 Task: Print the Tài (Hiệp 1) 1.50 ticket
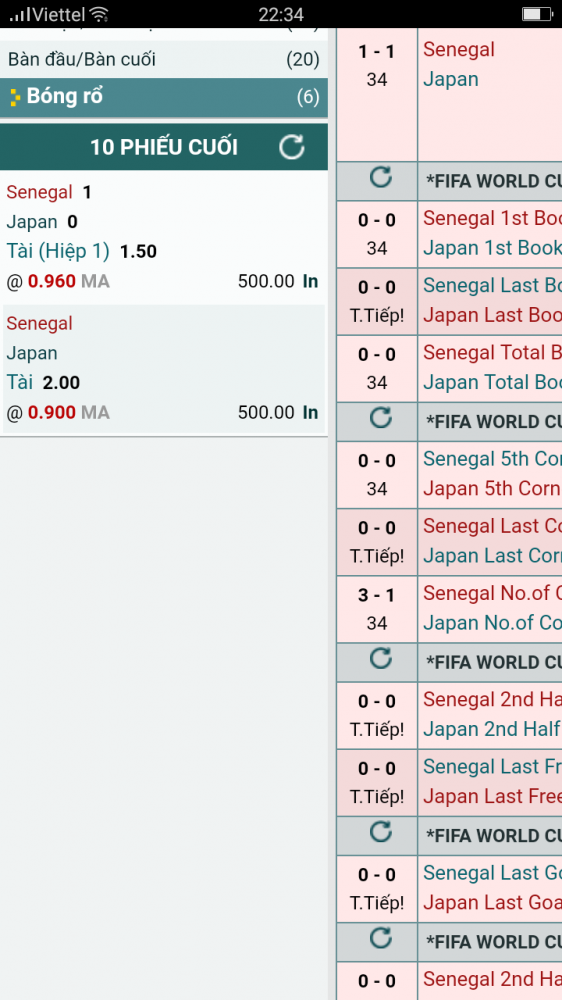pos(310,281)
